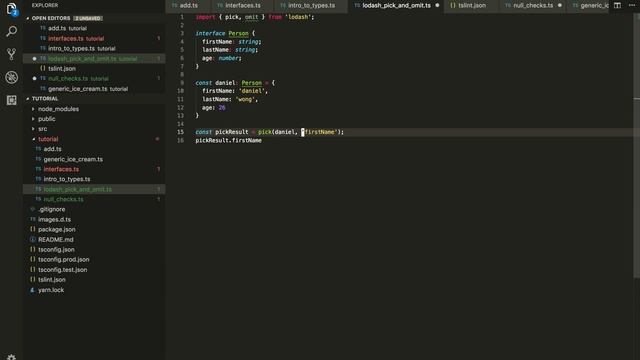Open the Debug view icon
The height and width of the screenshot is (360, 640).
click(11, 77)
